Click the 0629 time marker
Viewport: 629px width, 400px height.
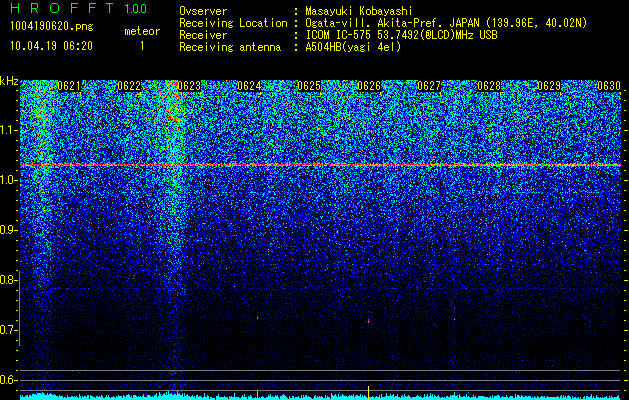pyautogui.click(x=549, y=86)
